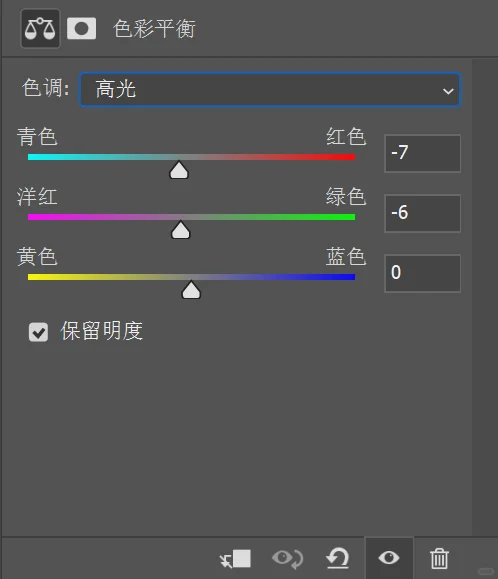Toggle layer visibility eye icon

[389, 558]
